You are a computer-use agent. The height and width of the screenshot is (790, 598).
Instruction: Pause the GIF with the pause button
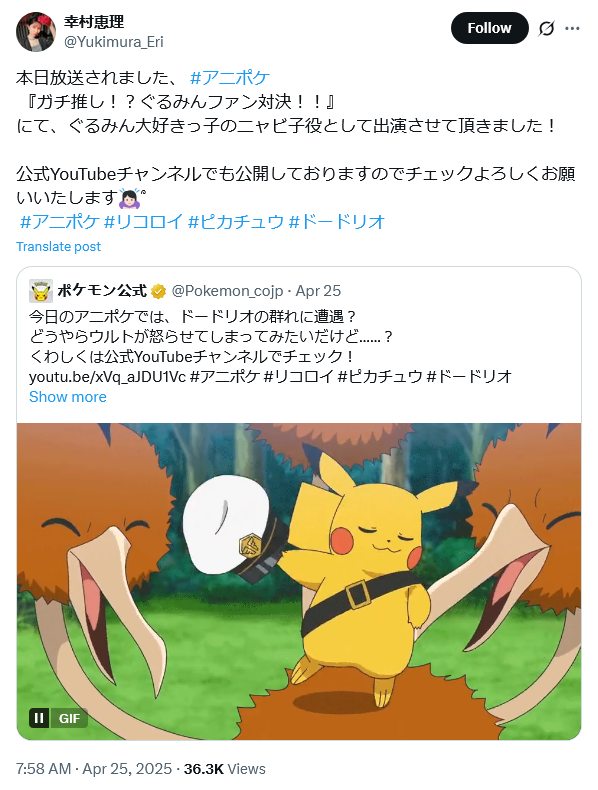[x=39, y=718]
